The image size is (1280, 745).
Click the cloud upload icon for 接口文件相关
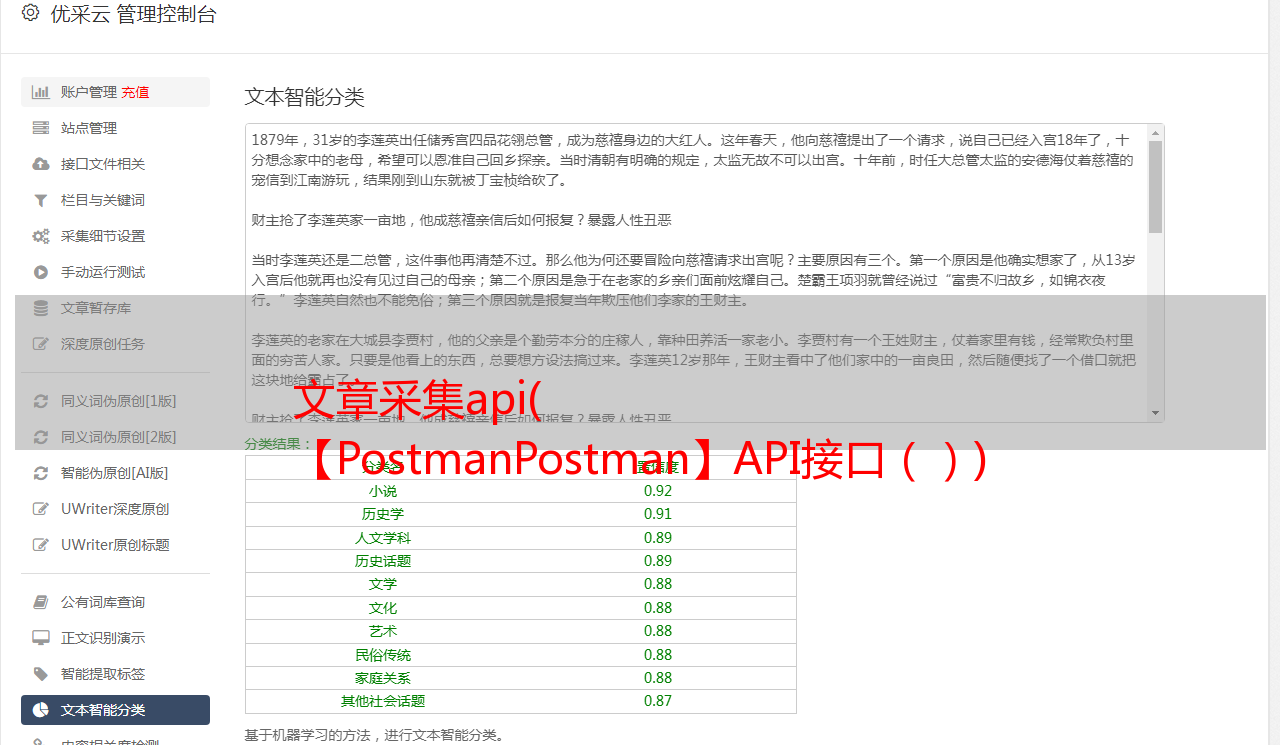click(41, 164)
